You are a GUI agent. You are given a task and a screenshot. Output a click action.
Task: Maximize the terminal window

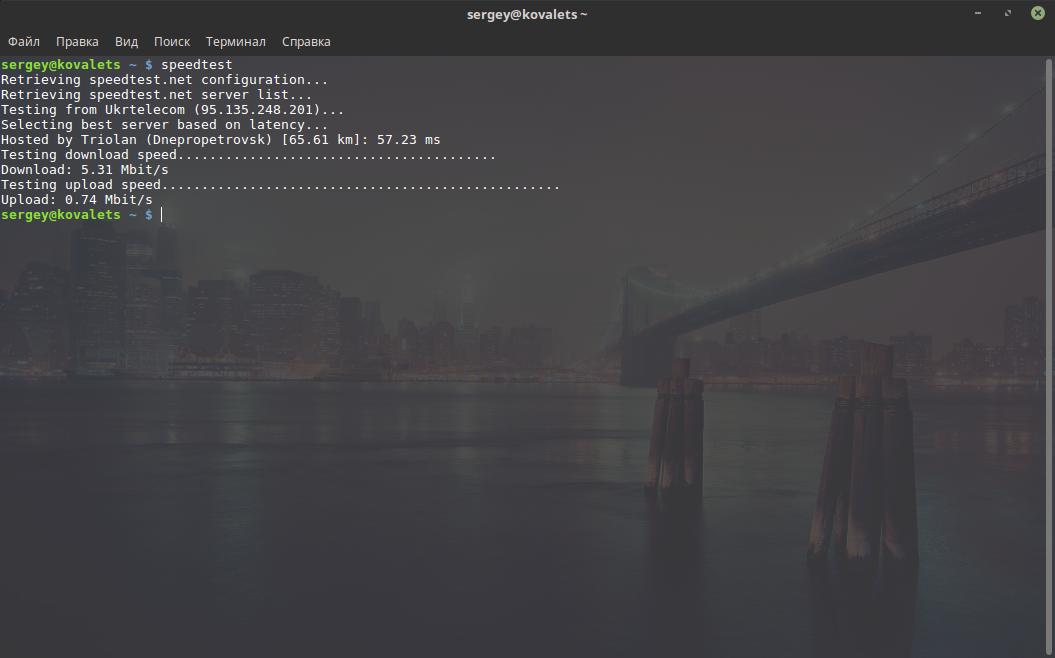[x=1007, y=13]
